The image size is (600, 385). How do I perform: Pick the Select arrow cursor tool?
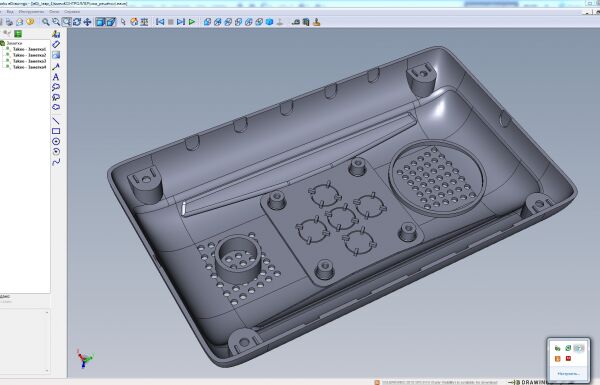point(123,22)
